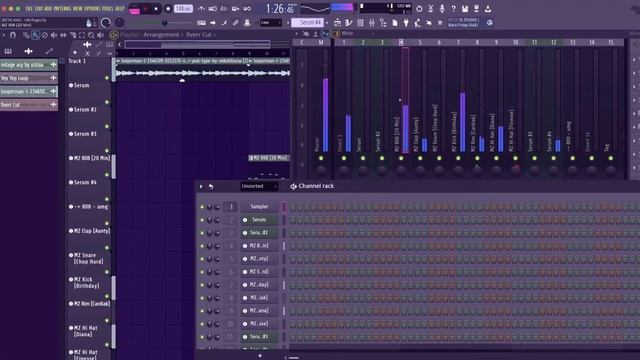The height and width of the screenshot is (360, 640).
Task: Mute the Sampler channel LED in Channel rack
Action: click(x=202, y=207)
